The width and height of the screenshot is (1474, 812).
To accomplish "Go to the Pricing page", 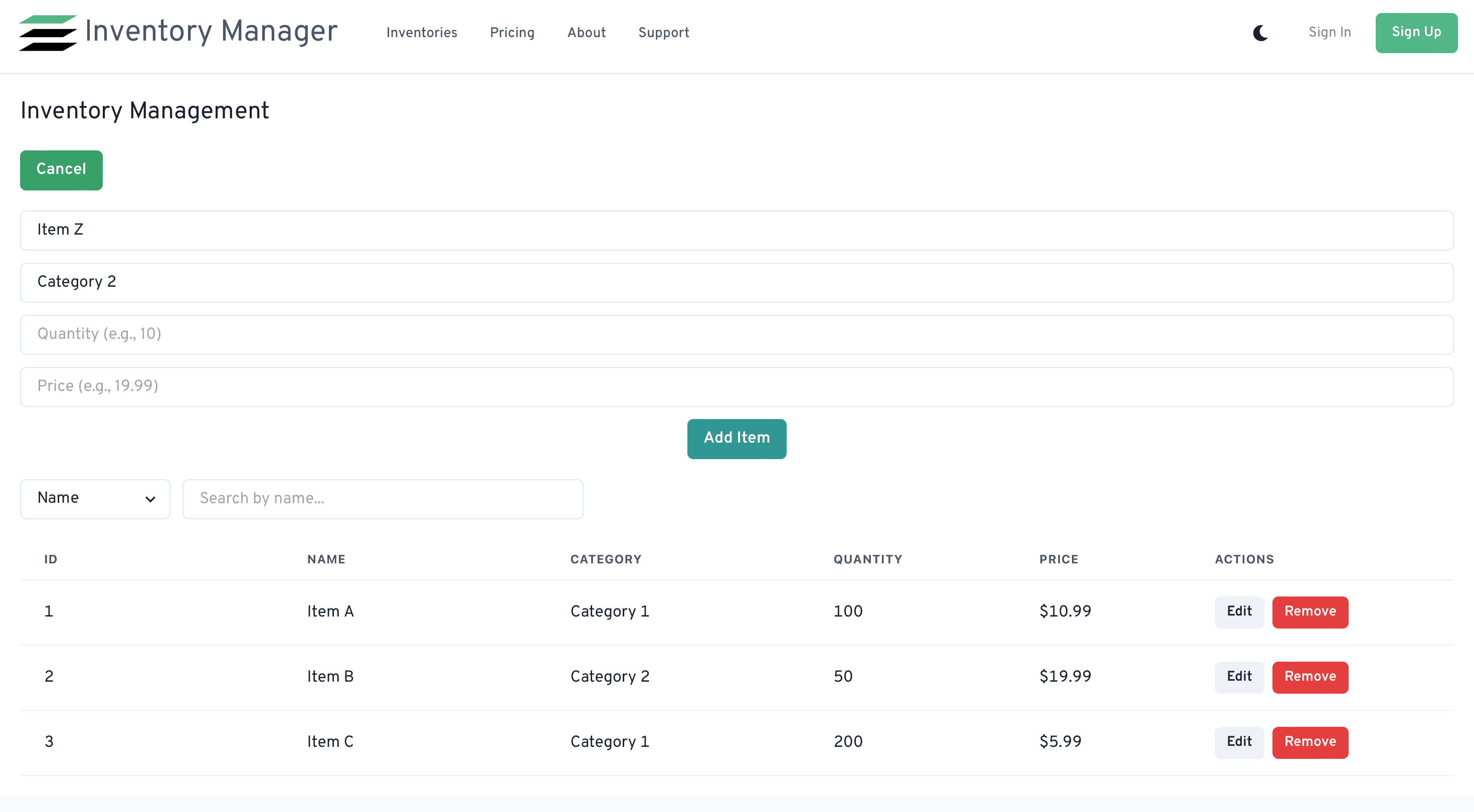I will pos(511,33).
